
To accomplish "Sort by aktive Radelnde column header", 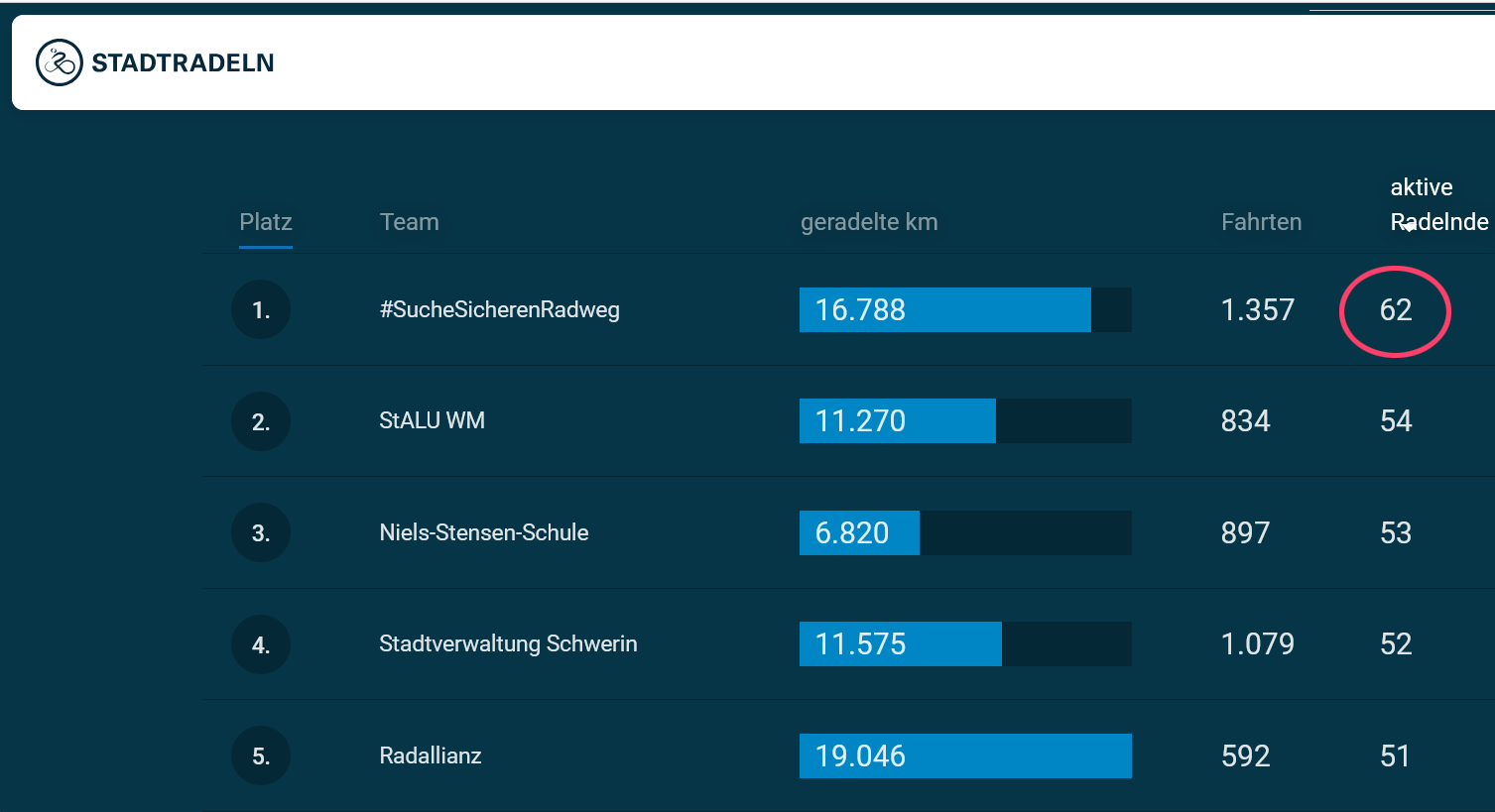I will point(1438,204).
